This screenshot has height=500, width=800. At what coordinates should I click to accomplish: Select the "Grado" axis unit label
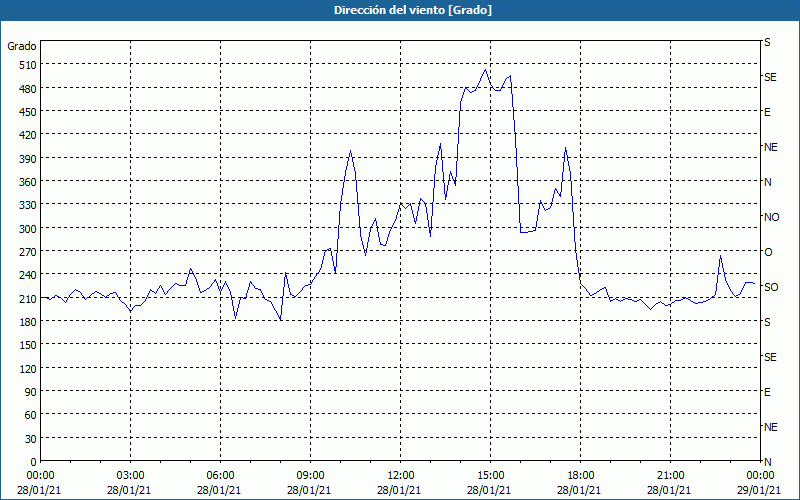pyautogui.click(x=22, y=46)
